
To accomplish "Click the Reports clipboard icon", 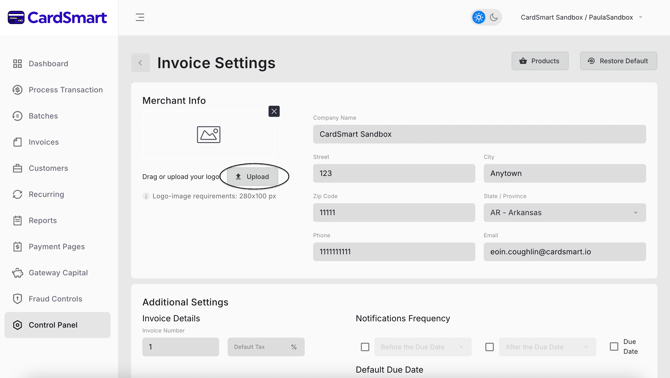I will point(18,220).
